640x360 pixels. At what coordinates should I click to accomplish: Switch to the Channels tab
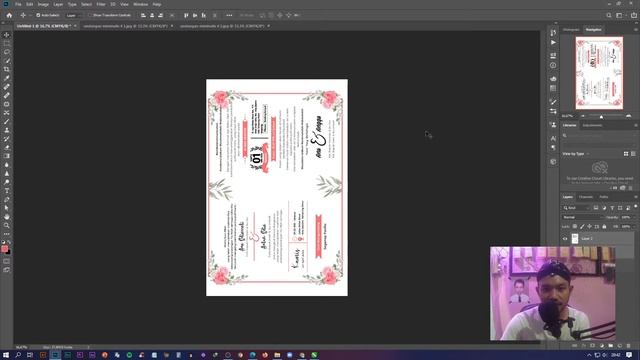tap(586, 197)
